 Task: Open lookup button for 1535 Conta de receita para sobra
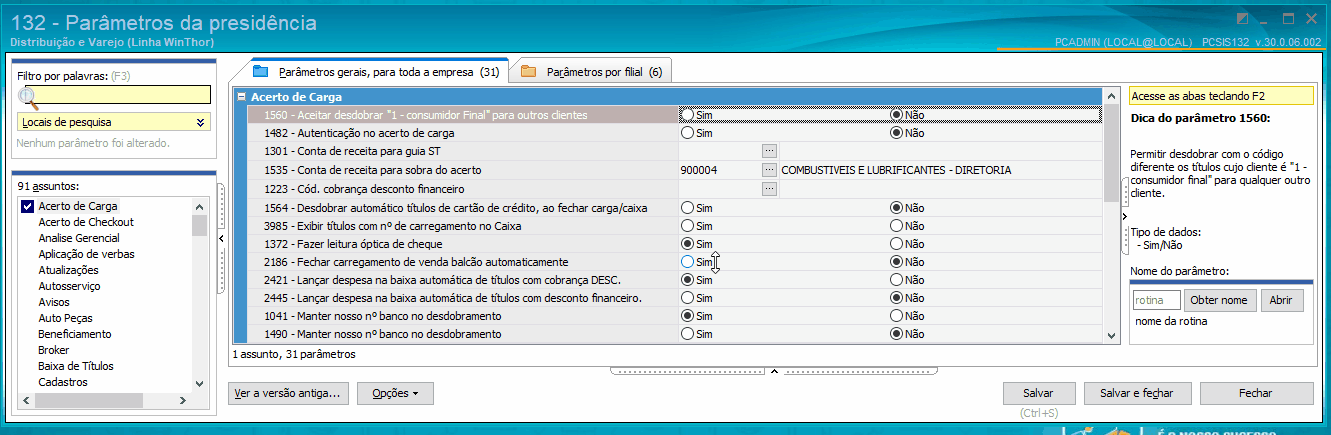(x=769, y=170)
